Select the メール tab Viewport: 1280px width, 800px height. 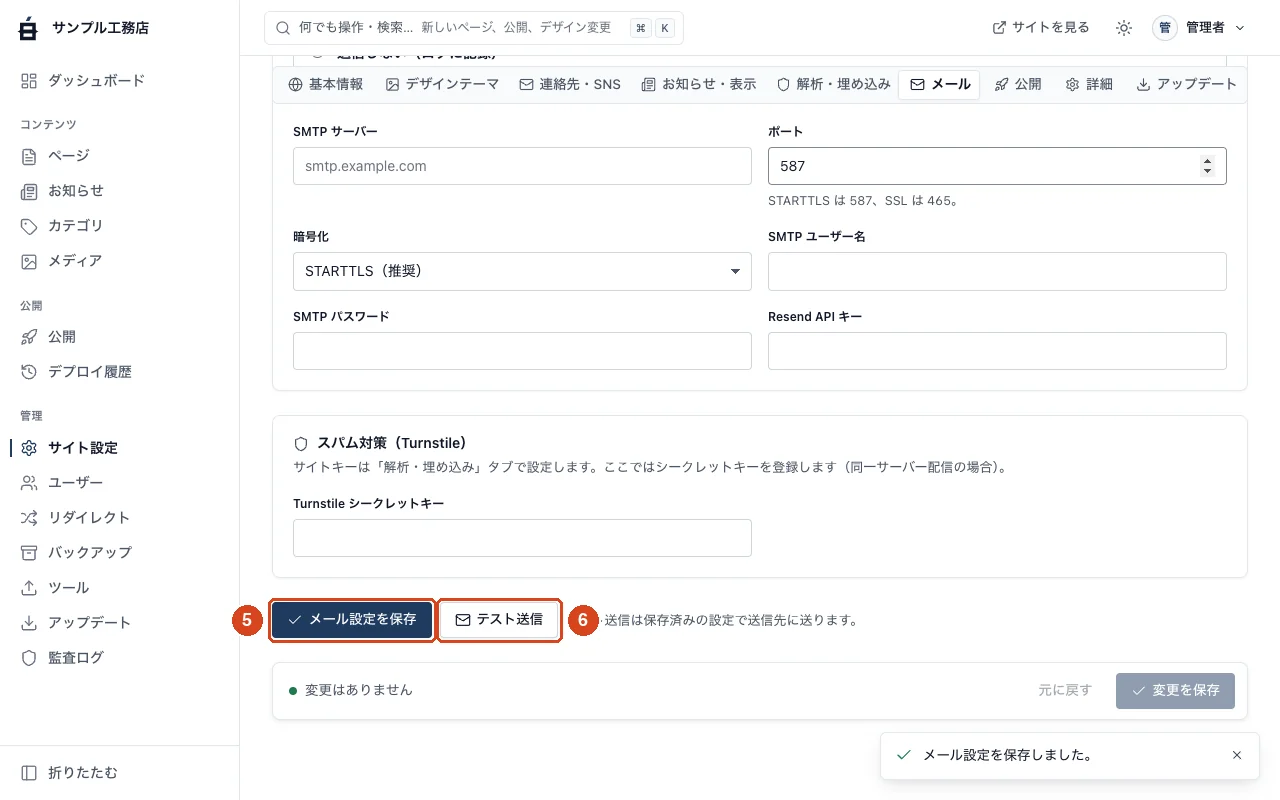click(x=940, y=84)
